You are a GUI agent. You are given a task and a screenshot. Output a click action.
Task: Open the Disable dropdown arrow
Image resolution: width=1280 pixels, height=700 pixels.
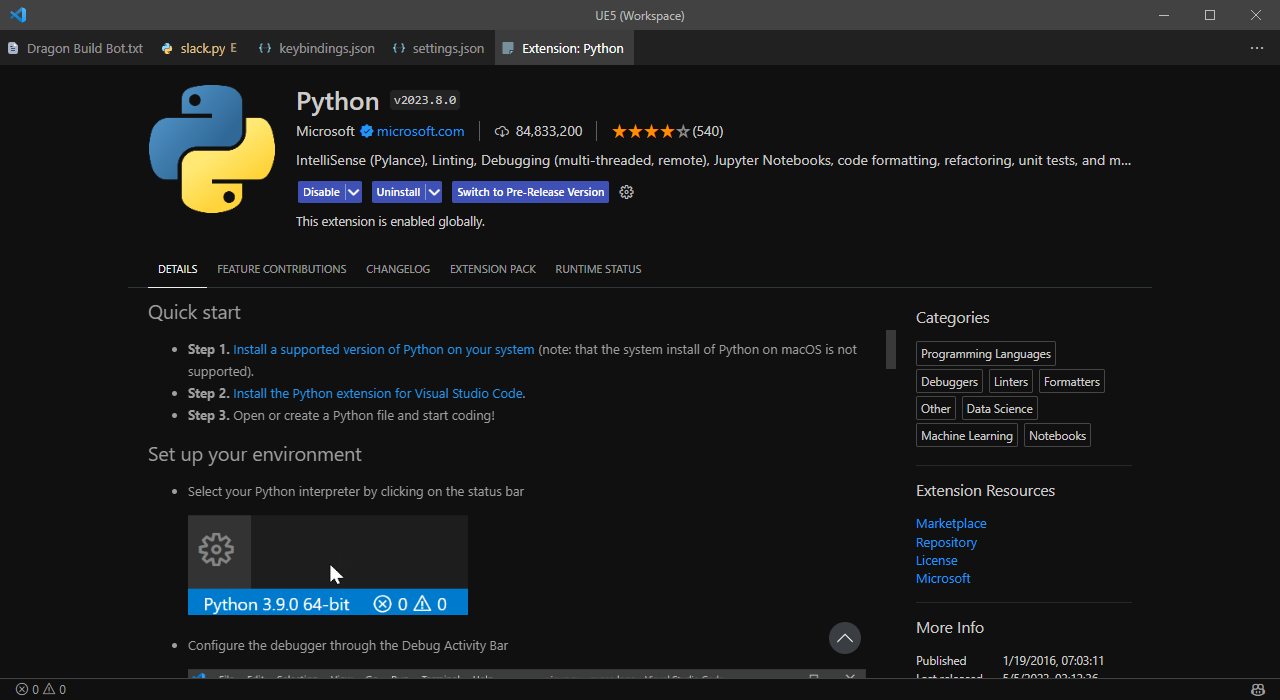352,192
